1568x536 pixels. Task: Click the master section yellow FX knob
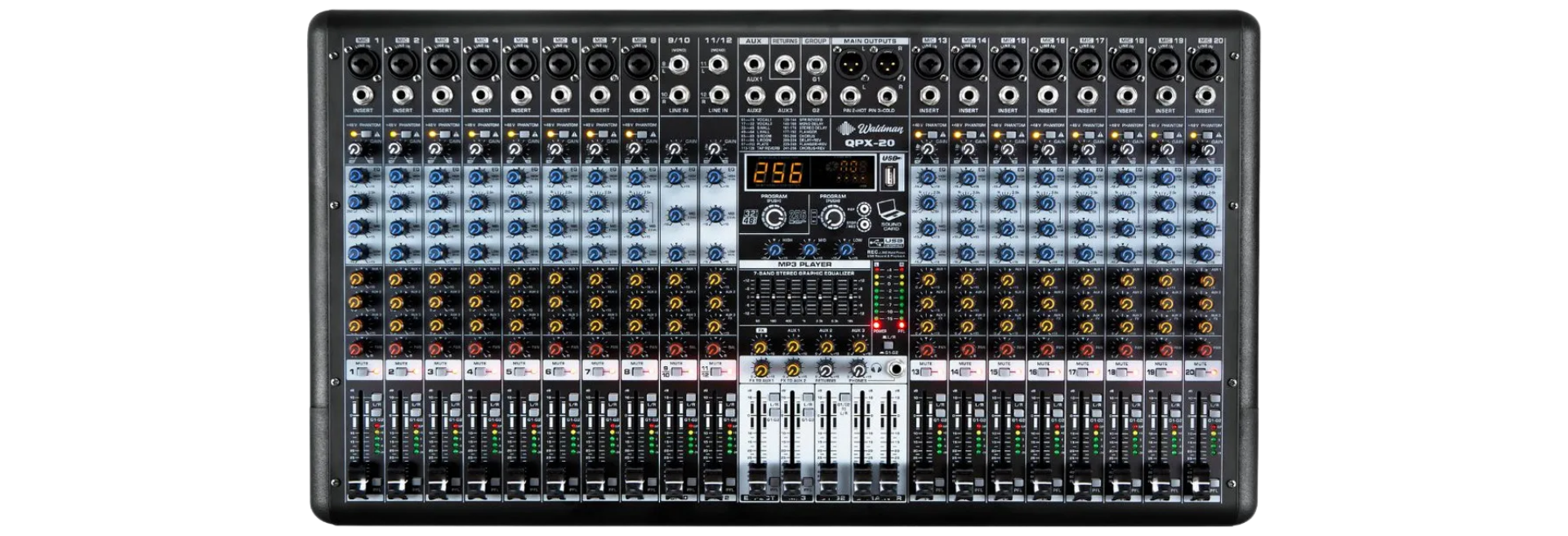[x=761, y=346]
